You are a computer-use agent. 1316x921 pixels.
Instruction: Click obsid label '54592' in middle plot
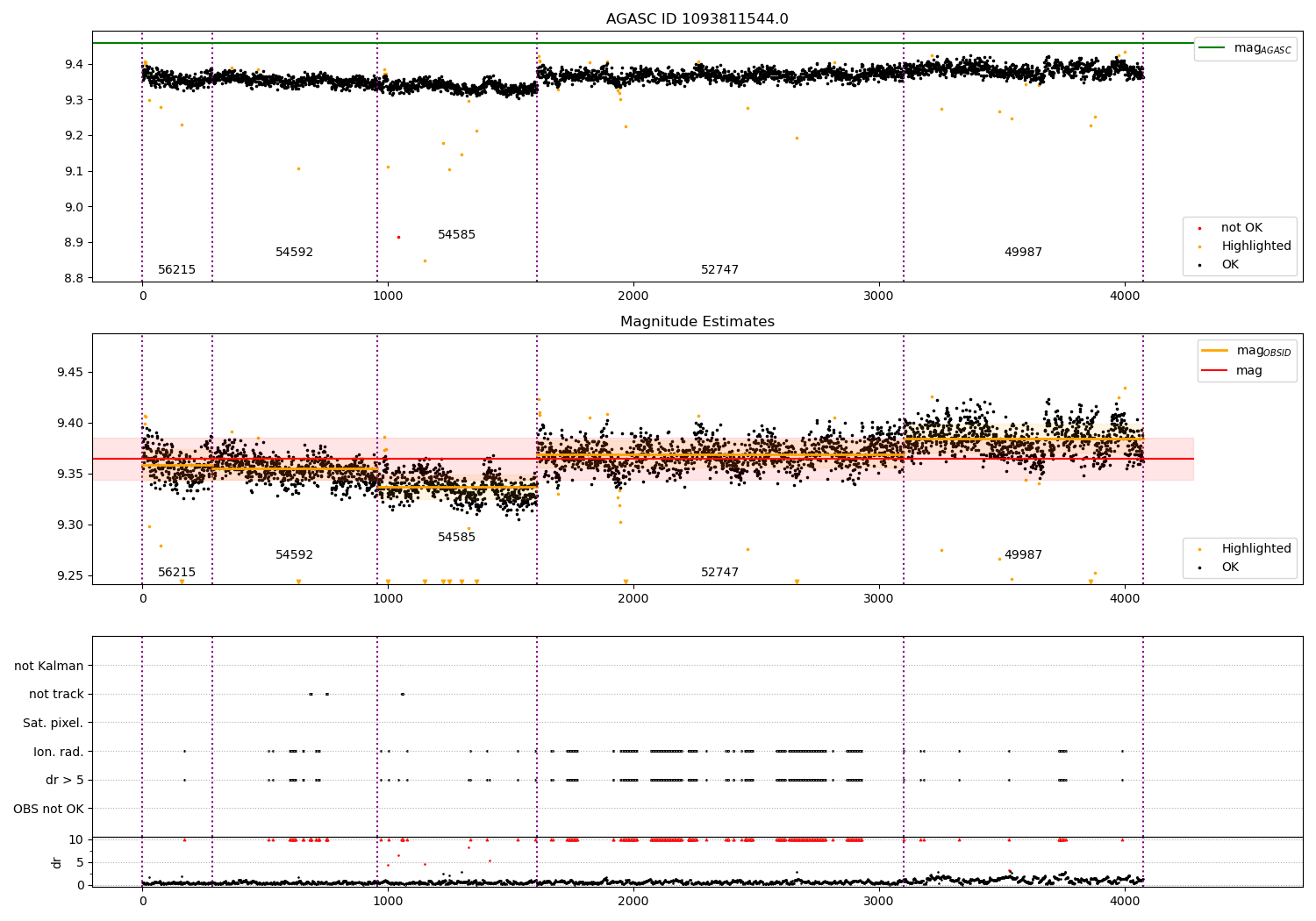point(295,555)
